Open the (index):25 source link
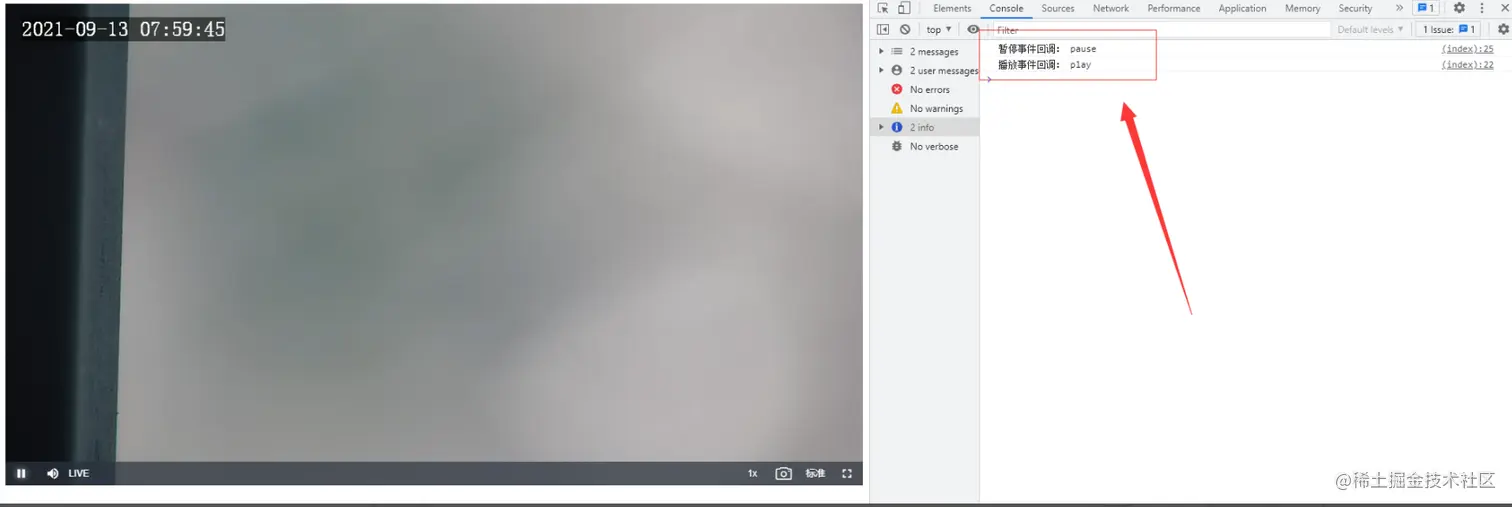Screen dimensions: 1512x507 click(x=1467, y=49)
